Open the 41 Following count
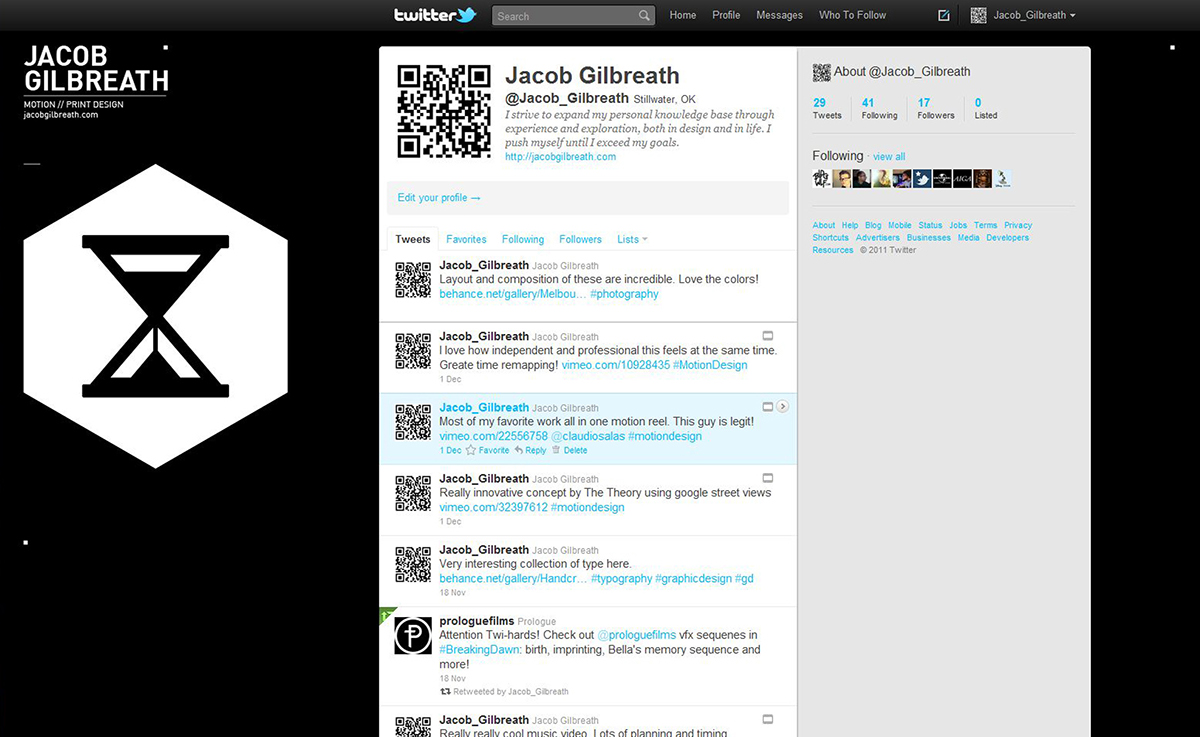This screenshot has width=1200, height=737. click(879, 109)
